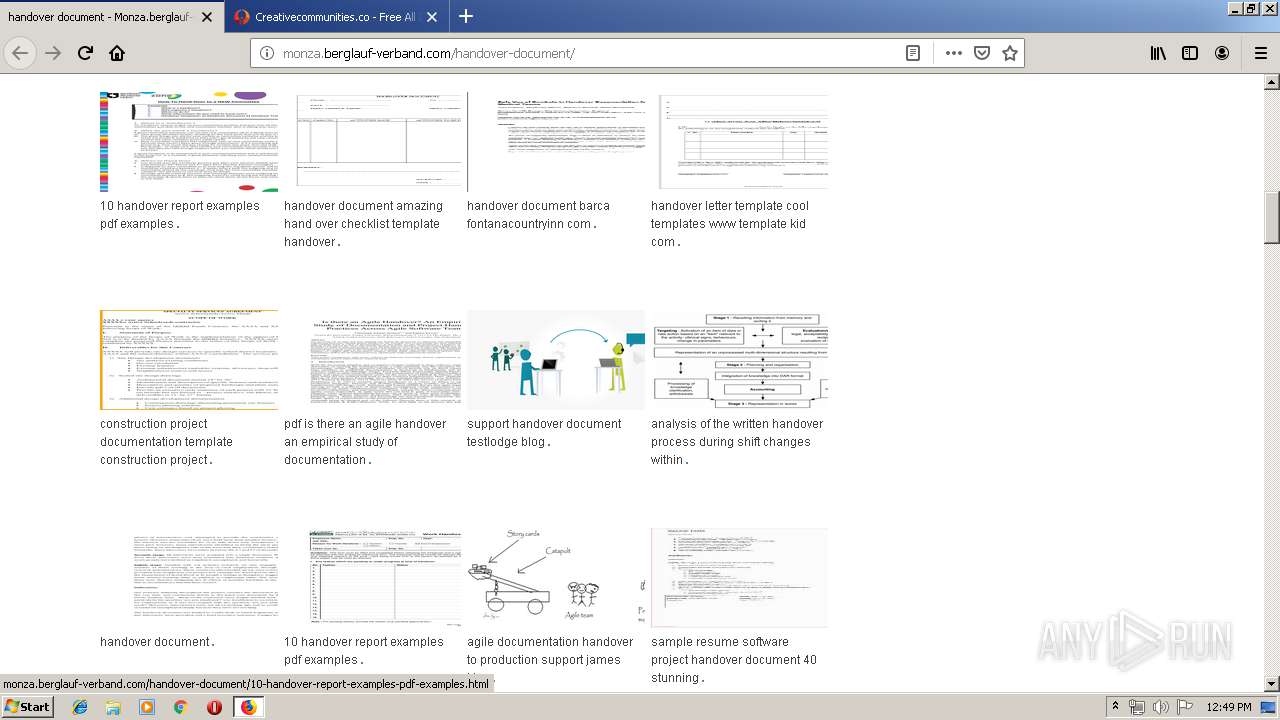Open the media player taskbar icon

(147, 707)
